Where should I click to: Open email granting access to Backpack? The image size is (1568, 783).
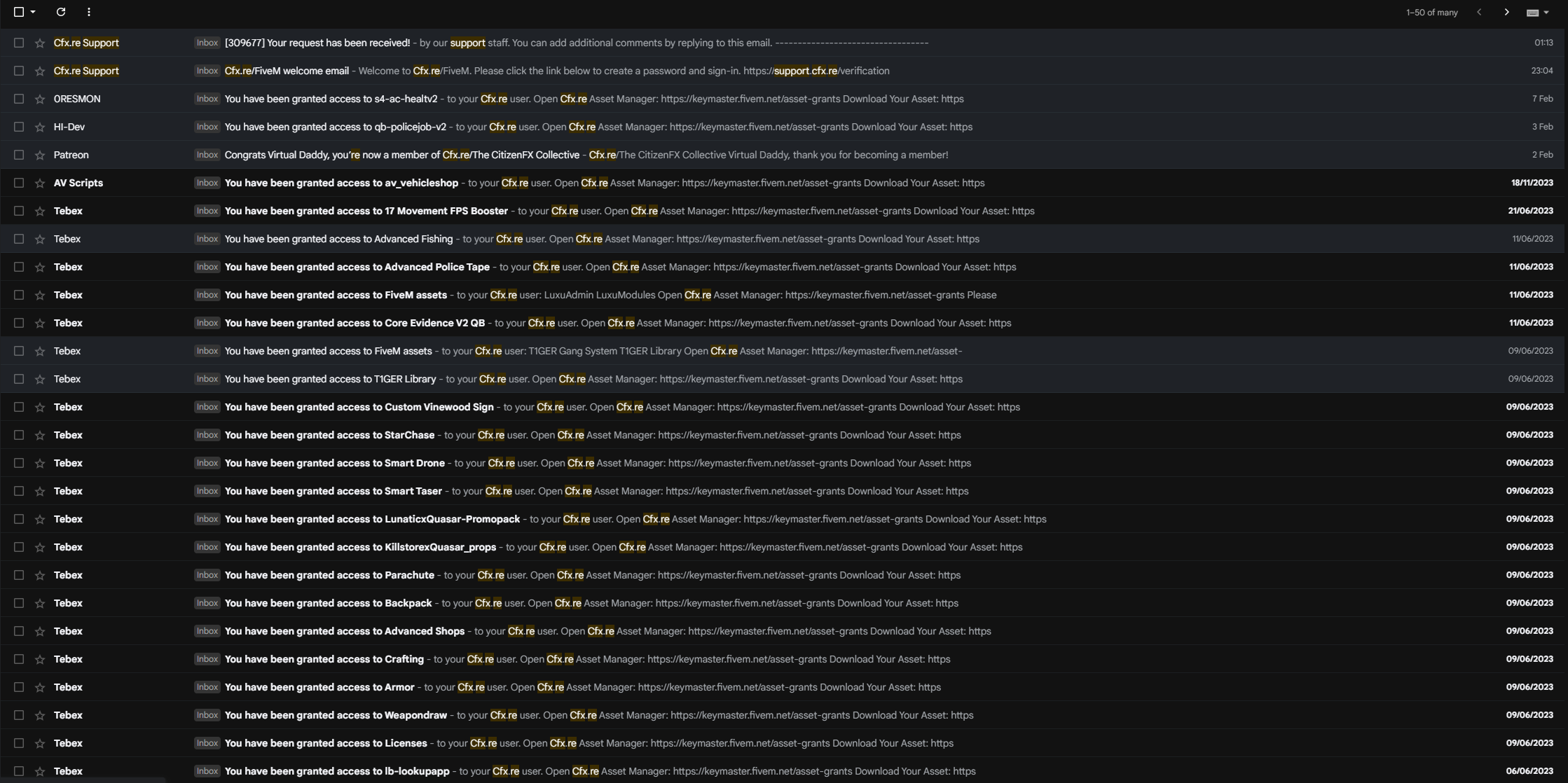784,603
